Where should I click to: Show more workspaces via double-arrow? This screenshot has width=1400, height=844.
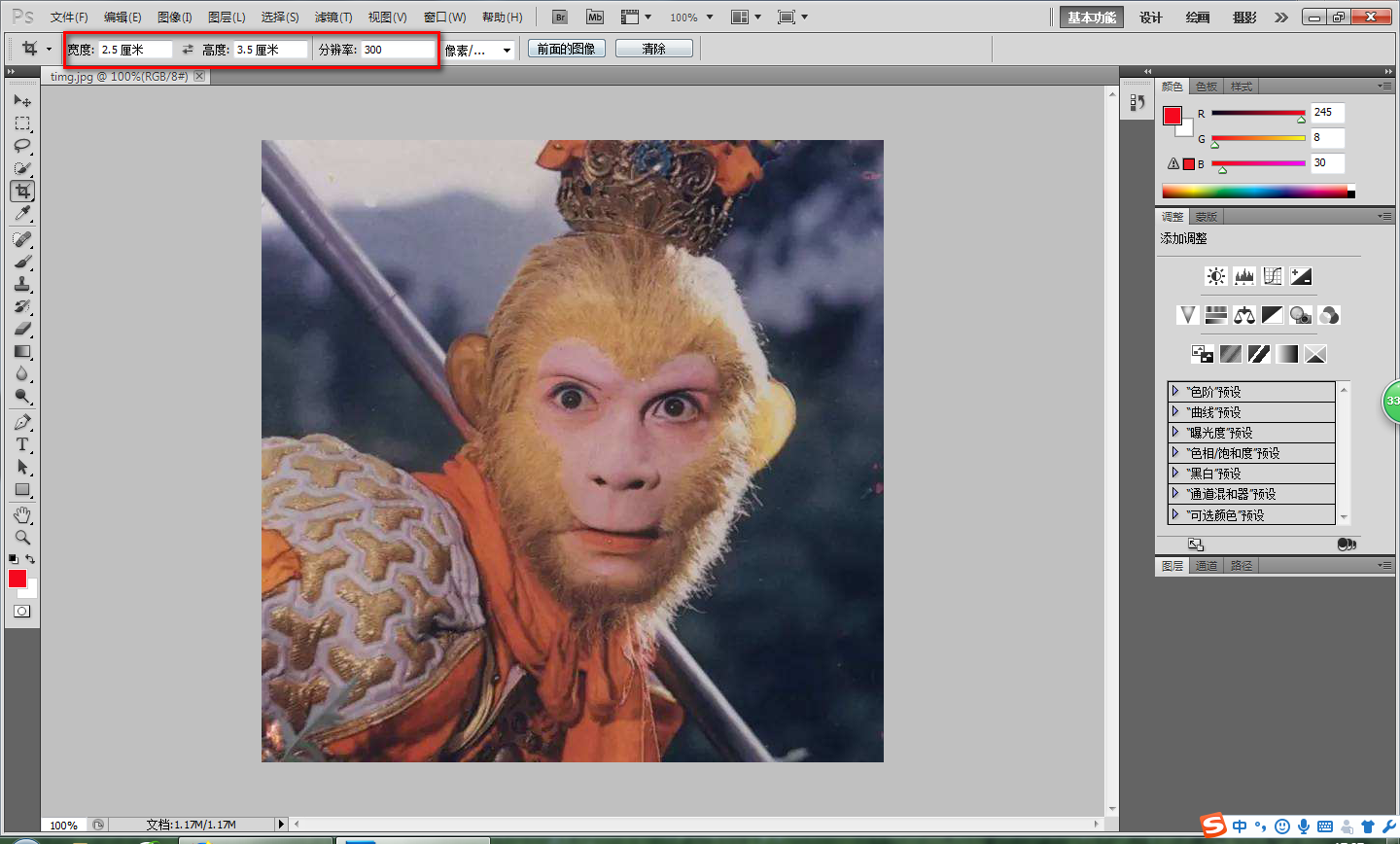1281,18
